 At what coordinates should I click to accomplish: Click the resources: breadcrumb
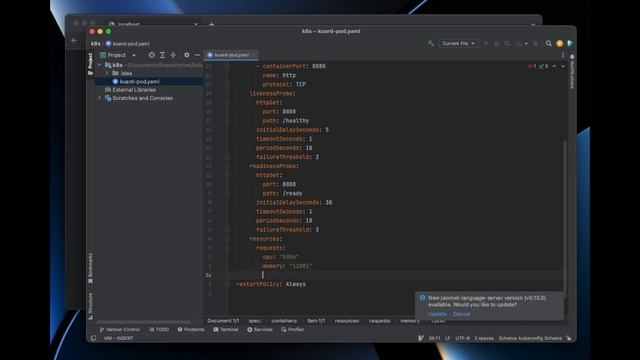pos(347,321)
